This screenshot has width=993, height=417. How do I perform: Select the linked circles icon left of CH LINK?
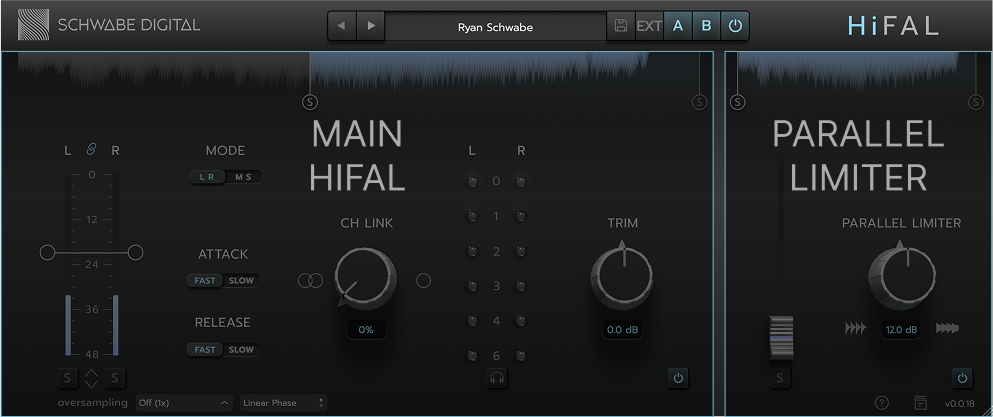coord(310,280)
